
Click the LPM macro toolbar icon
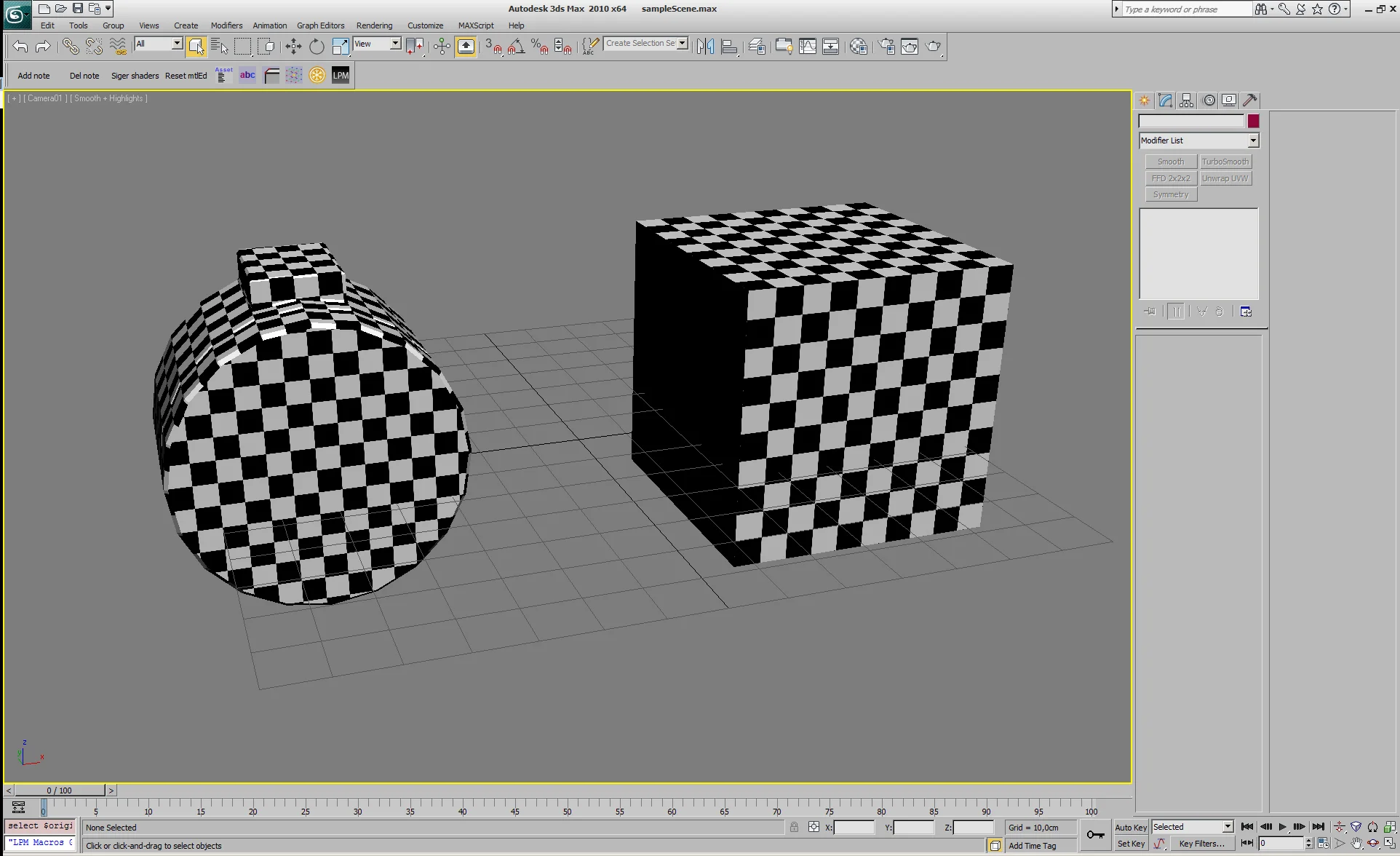pos(341,75)
